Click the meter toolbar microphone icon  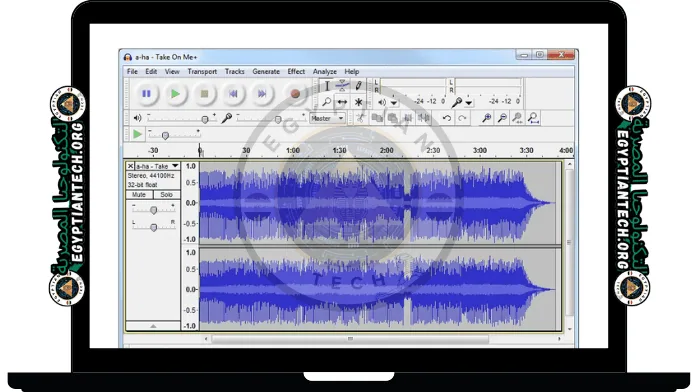pos(457,102)
